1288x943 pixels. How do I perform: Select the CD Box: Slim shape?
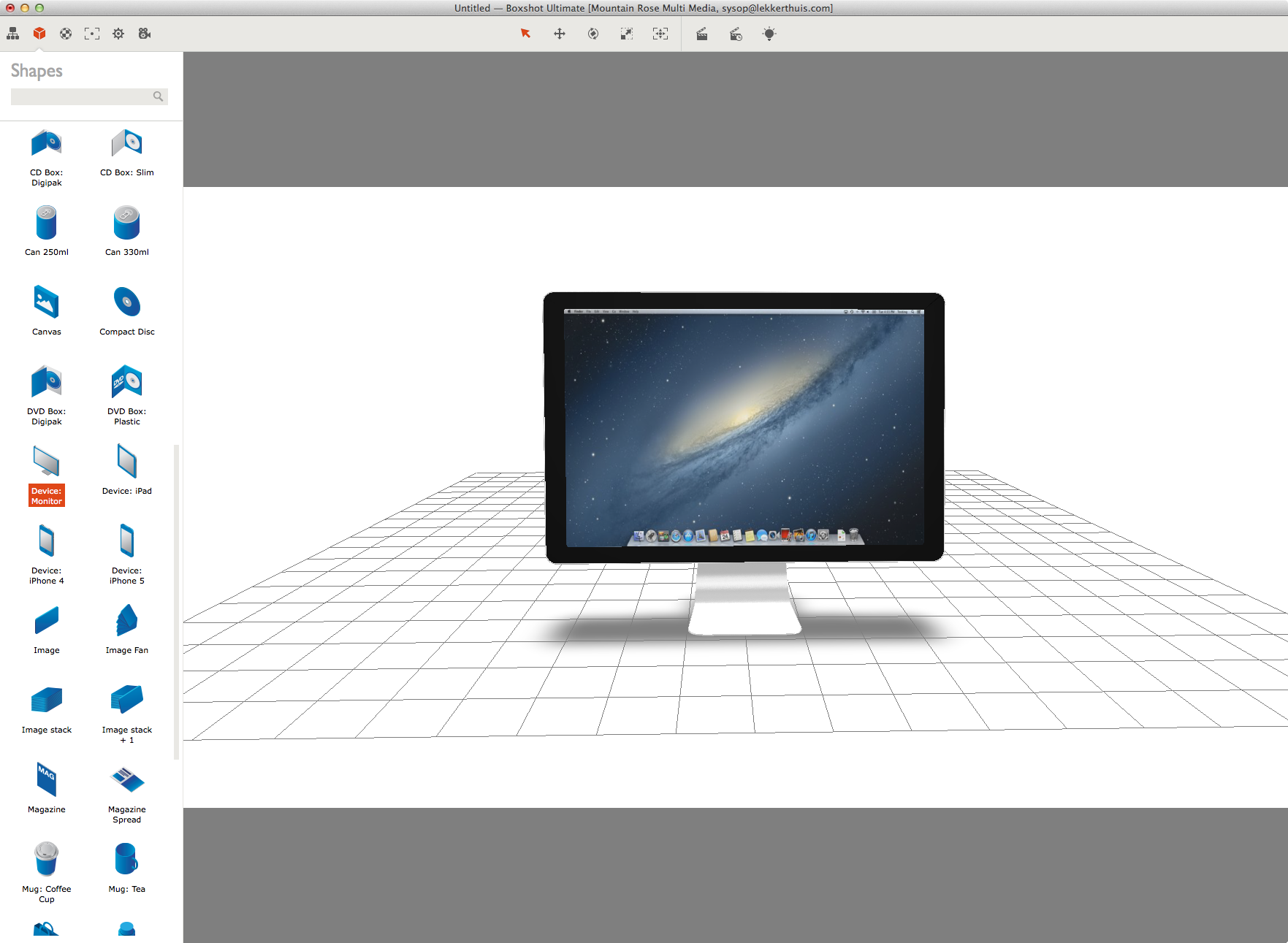(127, 153)
